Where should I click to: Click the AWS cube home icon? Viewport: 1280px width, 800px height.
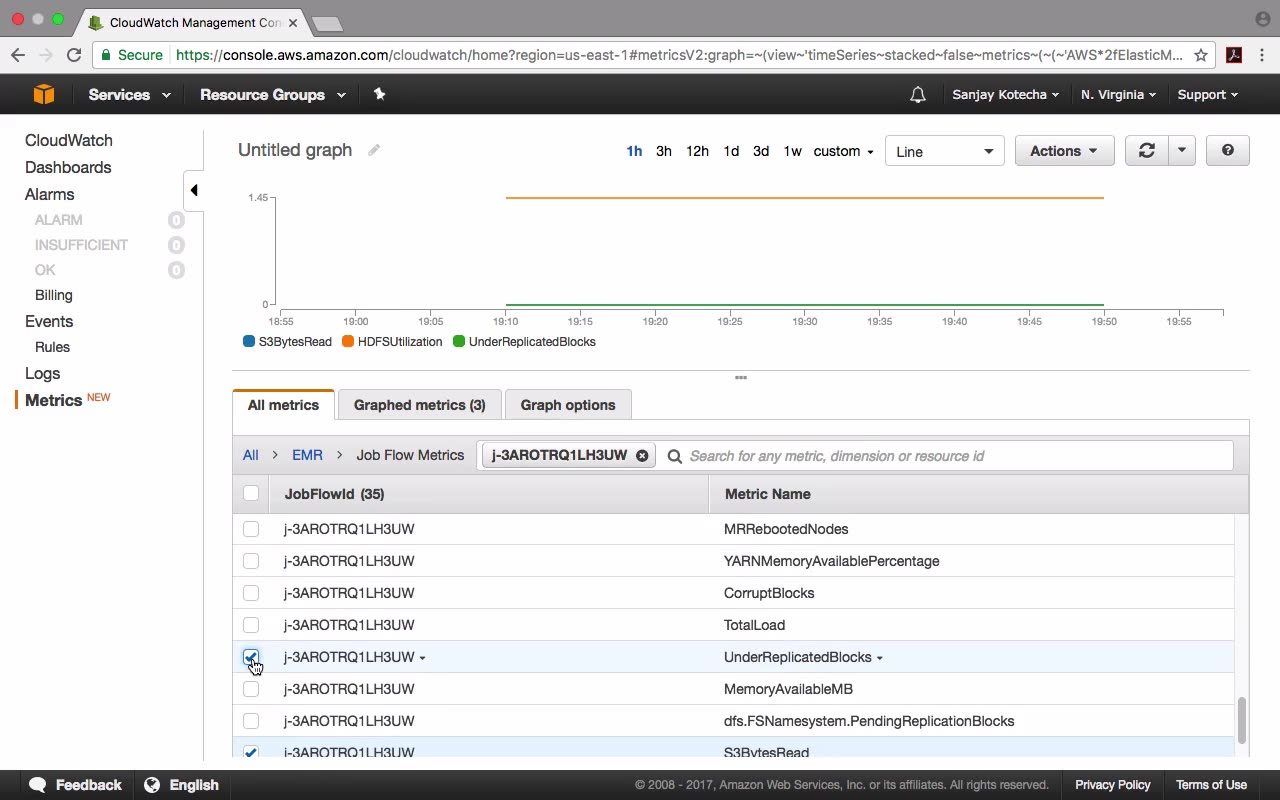pyautogui.click(x=44, y=94)
